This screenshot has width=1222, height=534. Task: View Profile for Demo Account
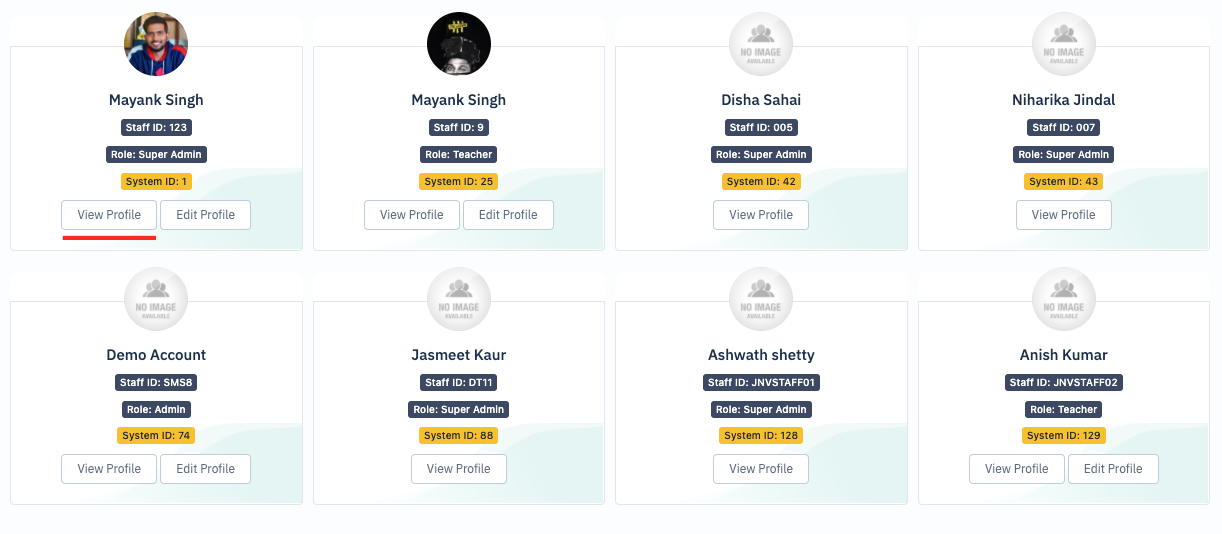109,469
